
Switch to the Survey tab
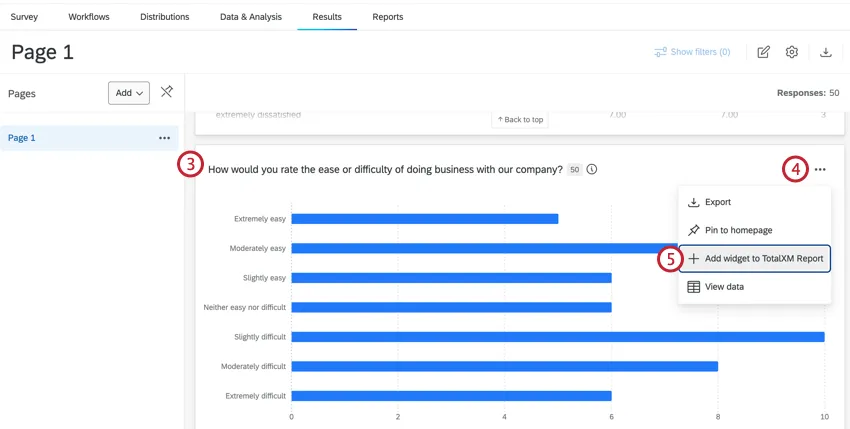click(24, 17)
